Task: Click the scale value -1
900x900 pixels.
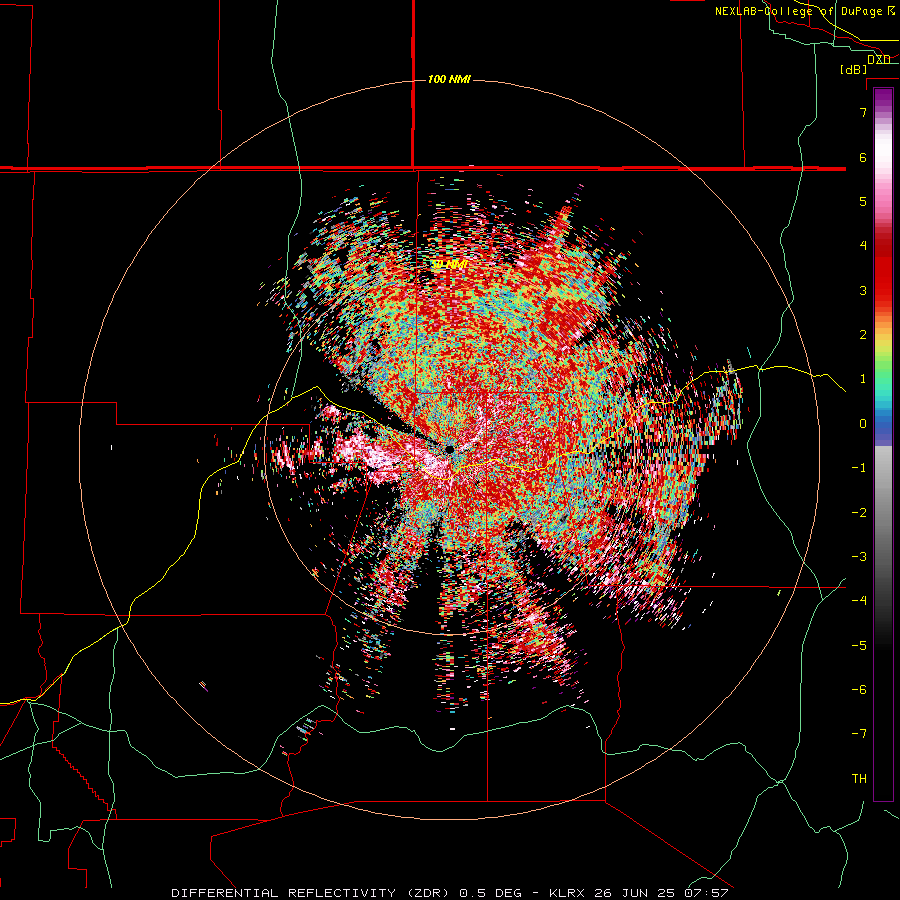Action: [859, 468]
